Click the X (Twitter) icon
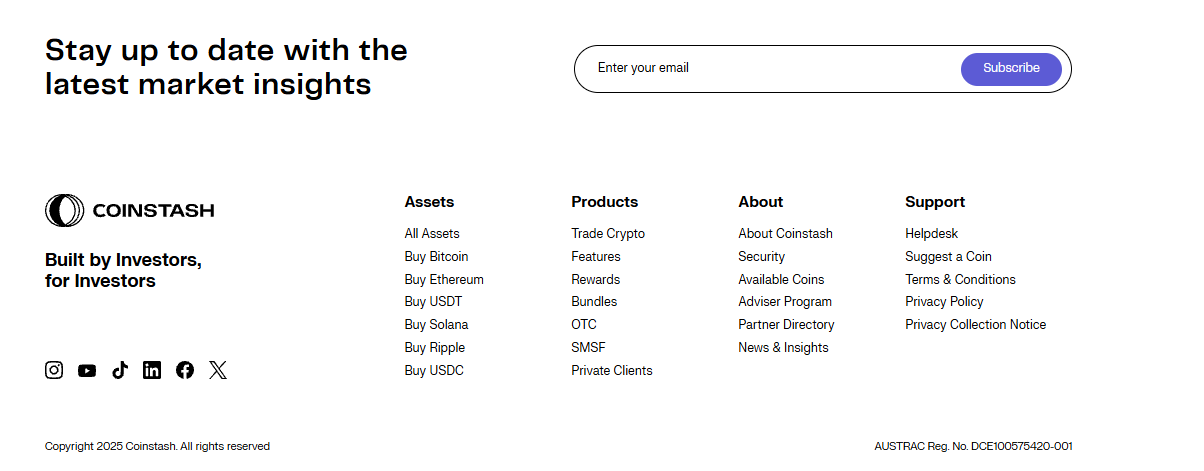Image resolution: width=1204 pixels, height=471 pixels. coord(218,370)
